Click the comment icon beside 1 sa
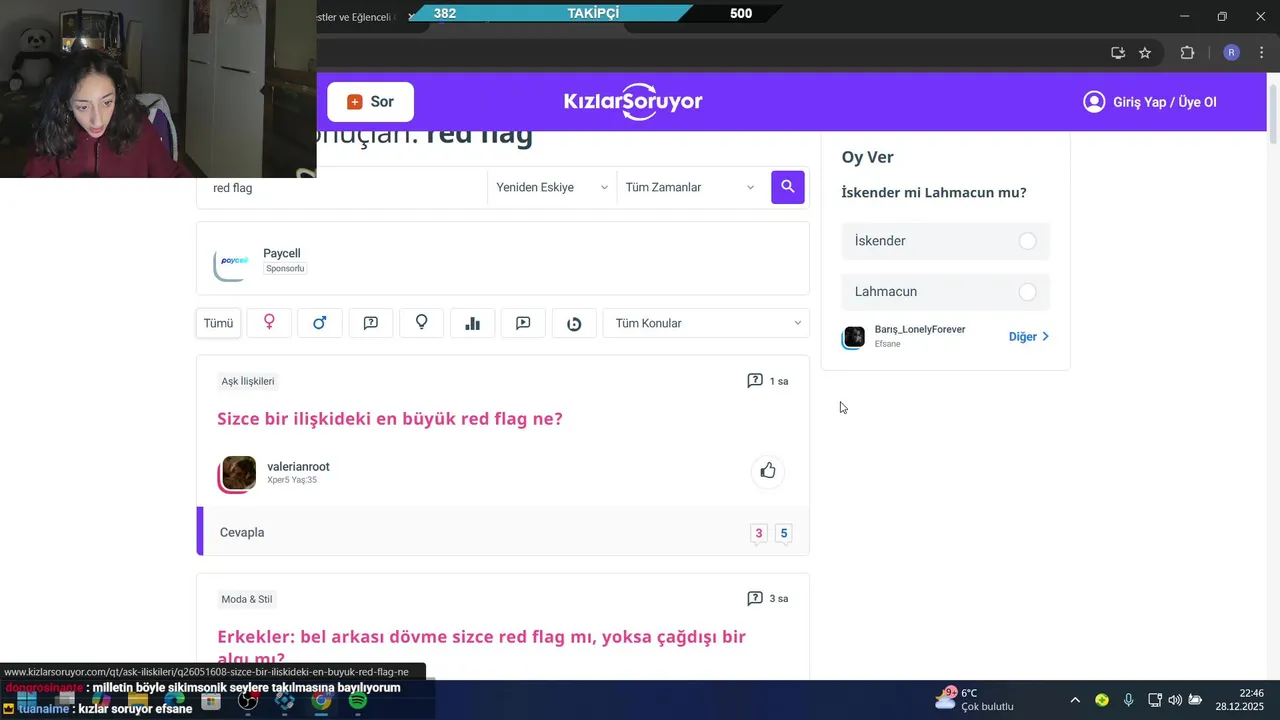Image resolution: width=1280 pixels, height=720 pixels. tap(755, 381)
